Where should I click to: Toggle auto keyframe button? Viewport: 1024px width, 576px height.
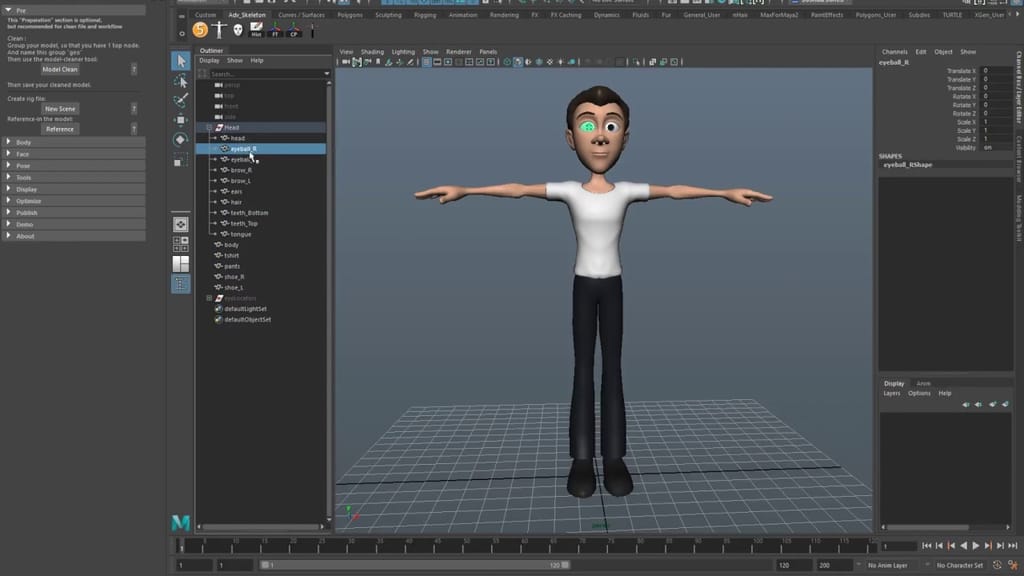tap(997, 566)
